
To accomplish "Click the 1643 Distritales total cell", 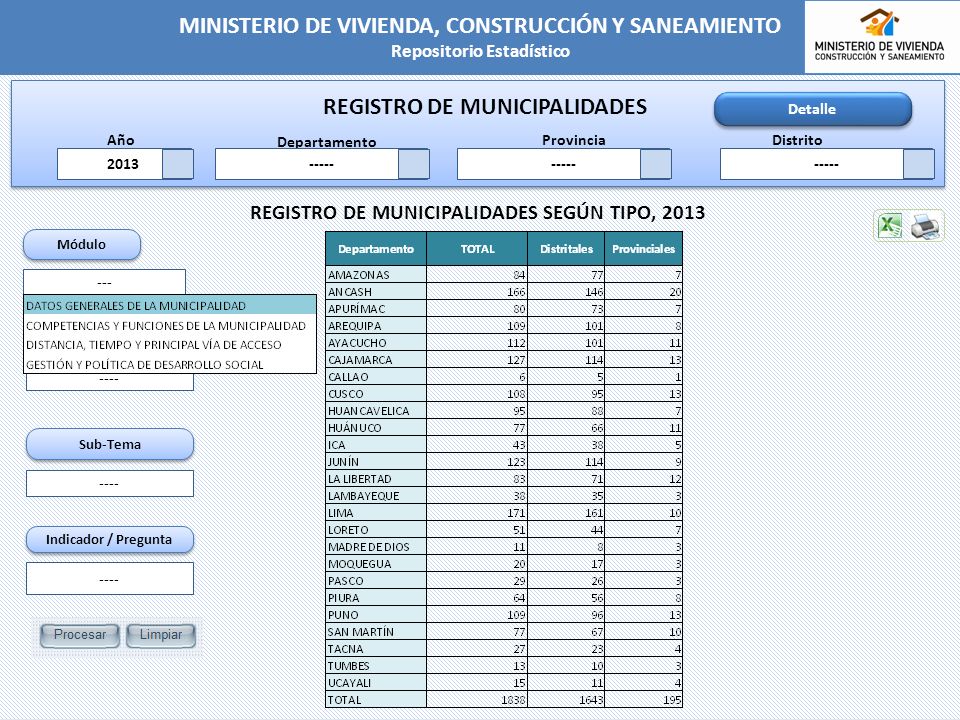I will click(566, 700).
